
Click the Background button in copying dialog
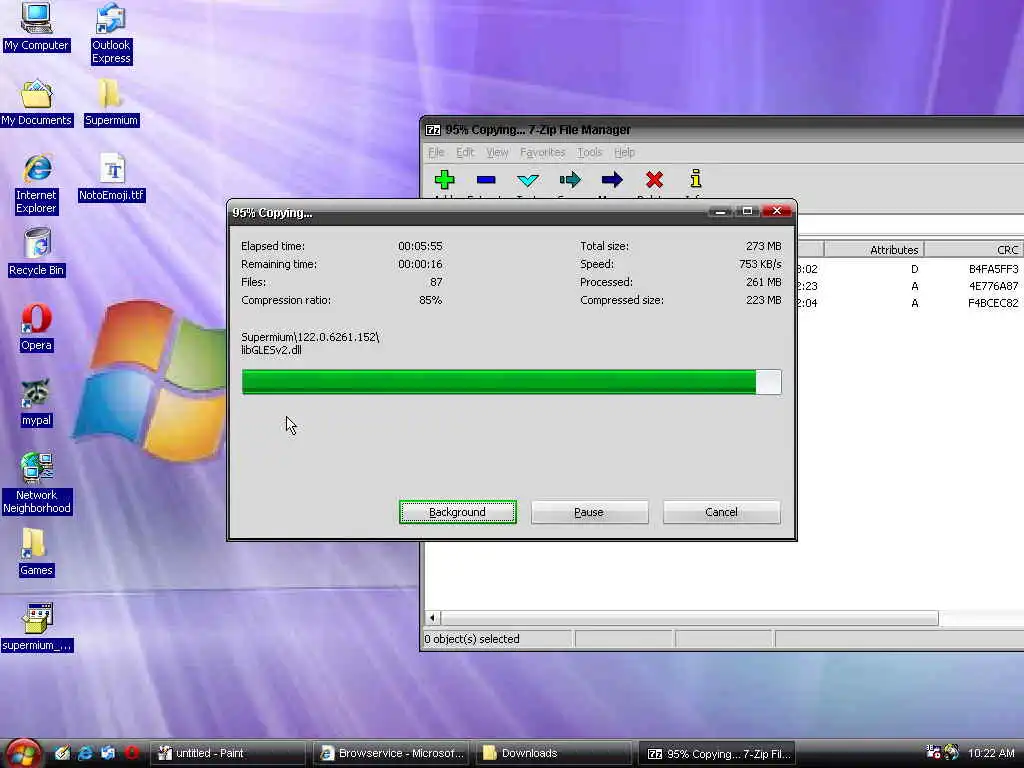(457, 512)
